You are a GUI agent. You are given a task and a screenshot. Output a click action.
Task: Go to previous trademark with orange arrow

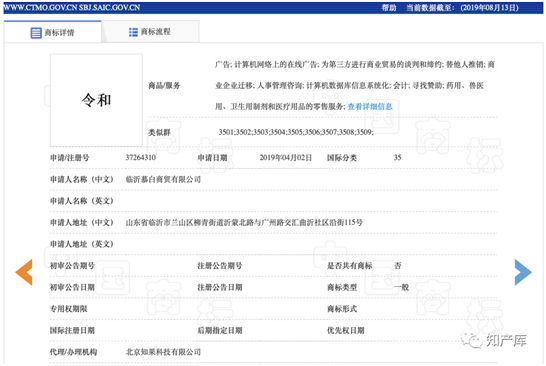24,272
